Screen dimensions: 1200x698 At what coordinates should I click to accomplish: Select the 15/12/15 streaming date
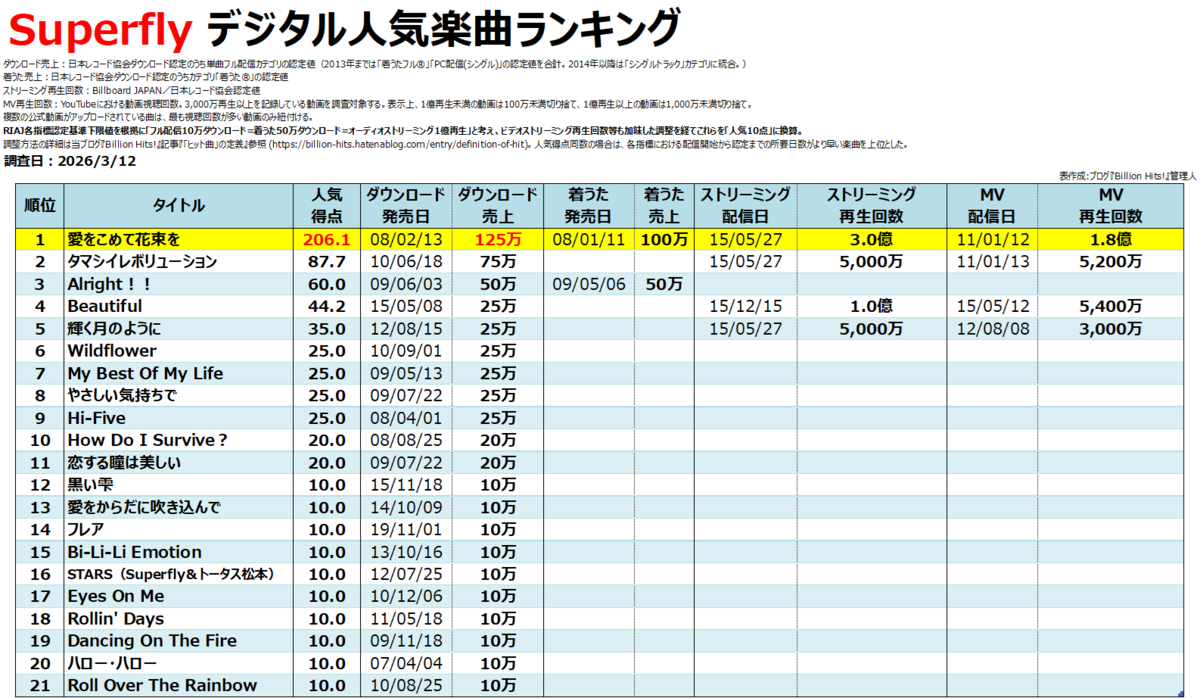745,306
